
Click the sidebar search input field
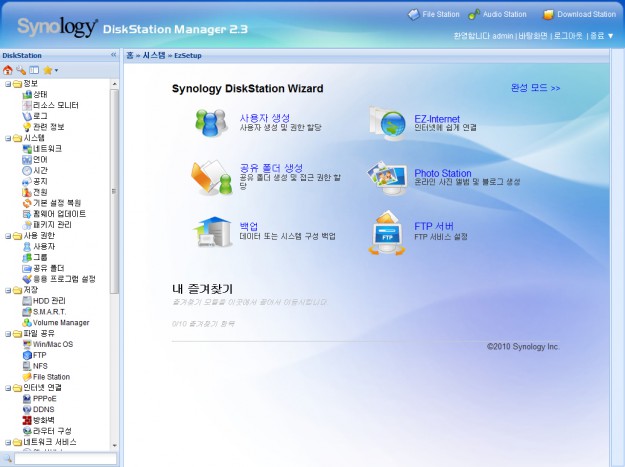(x=65, y=459)
